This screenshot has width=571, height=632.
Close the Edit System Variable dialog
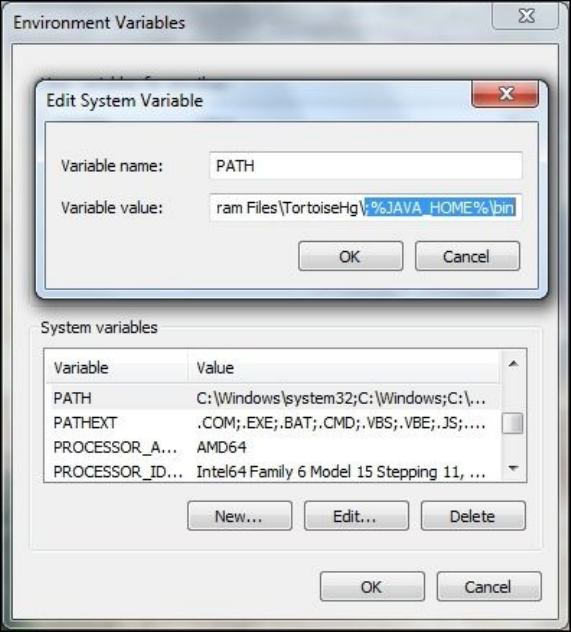(x=505, y=94)
